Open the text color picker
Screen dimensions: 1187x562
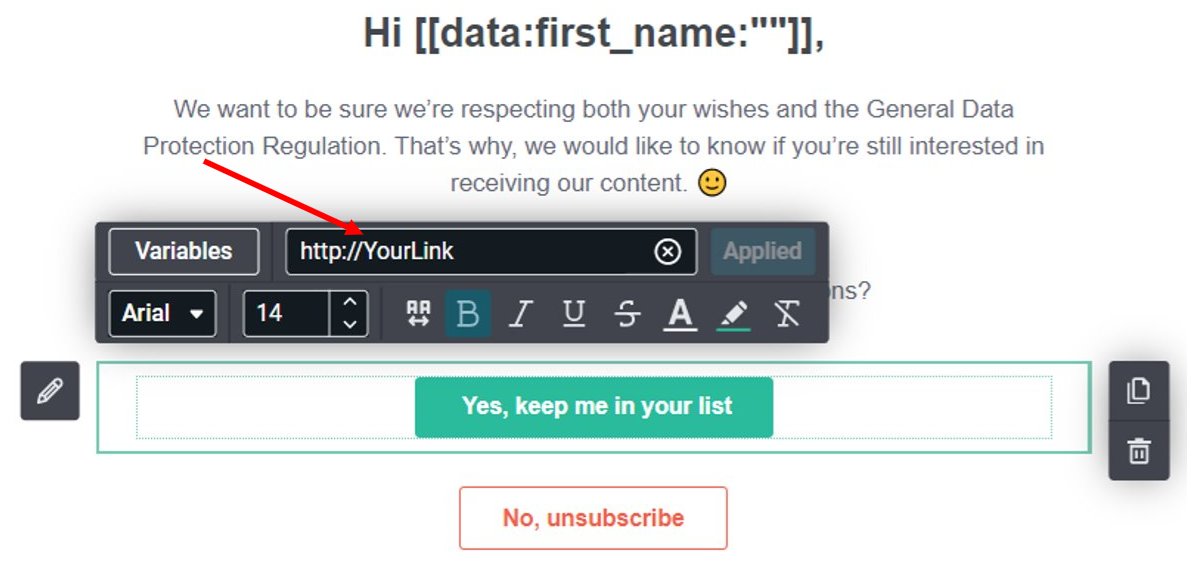pyautogui.click(x=681, y=313)
